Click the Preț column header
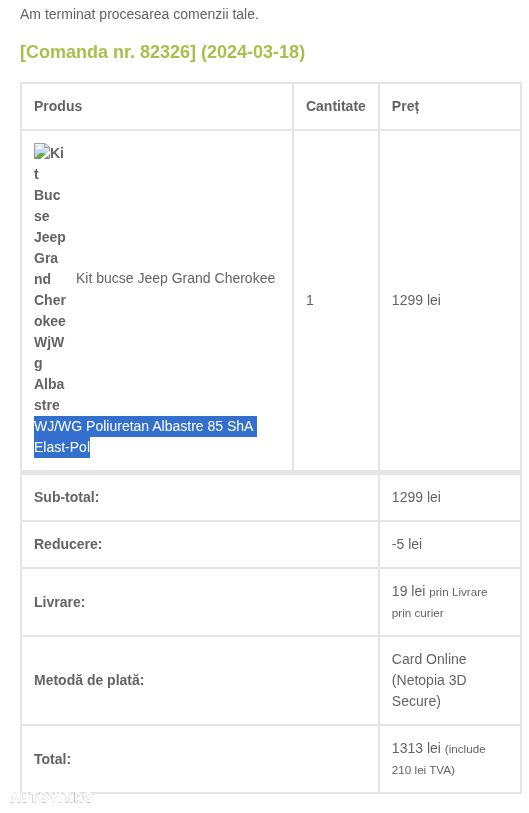Image resolution: width=529 pixels, height=813 pixels. click(405, 106)
